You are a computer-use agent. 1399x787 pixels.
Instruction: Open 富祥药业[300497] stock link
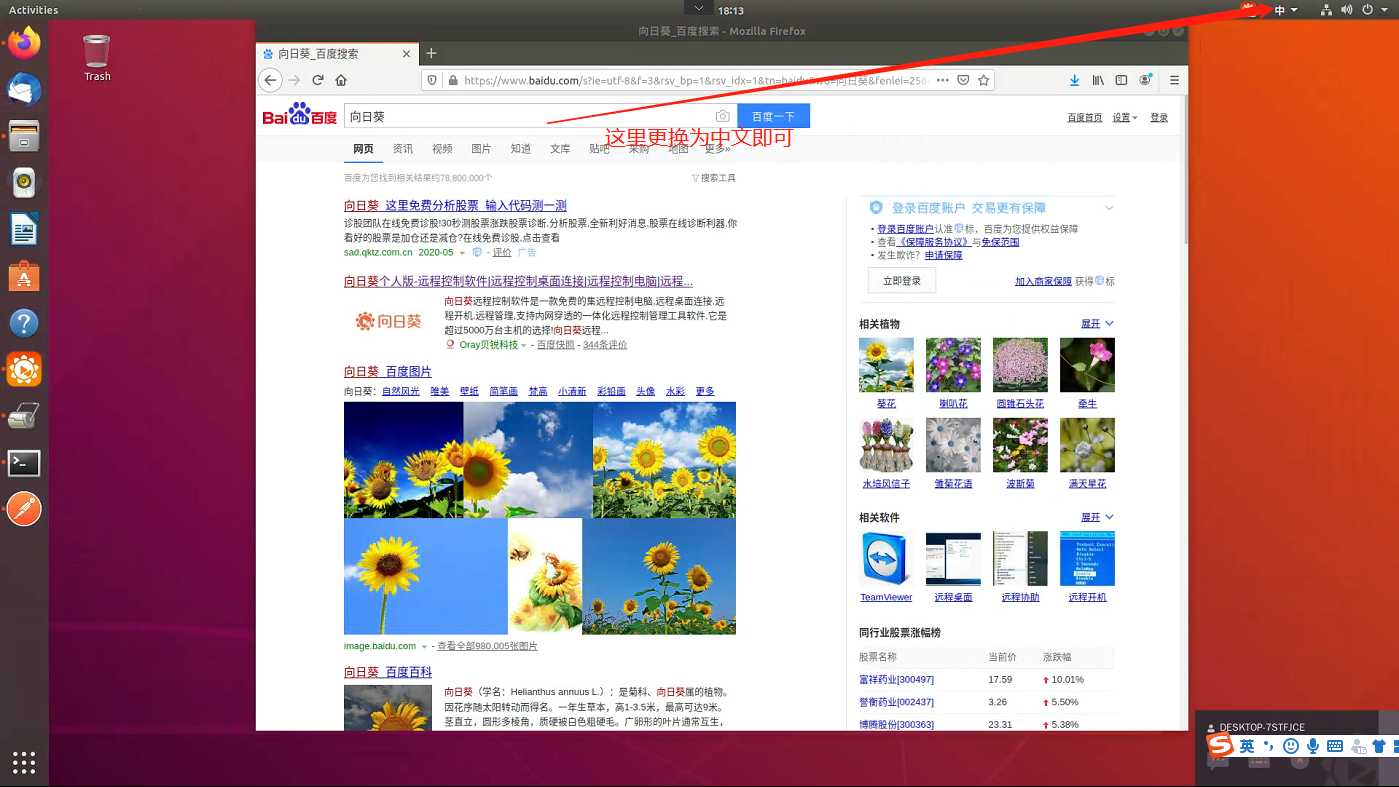(x=896, y=679)
